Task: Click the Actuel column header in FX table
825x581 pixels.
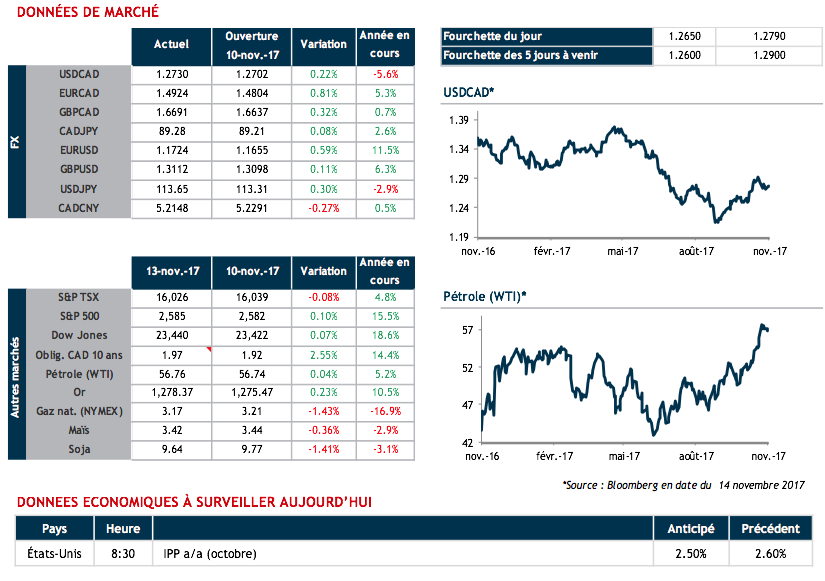Action: click(x=172, y=46)
